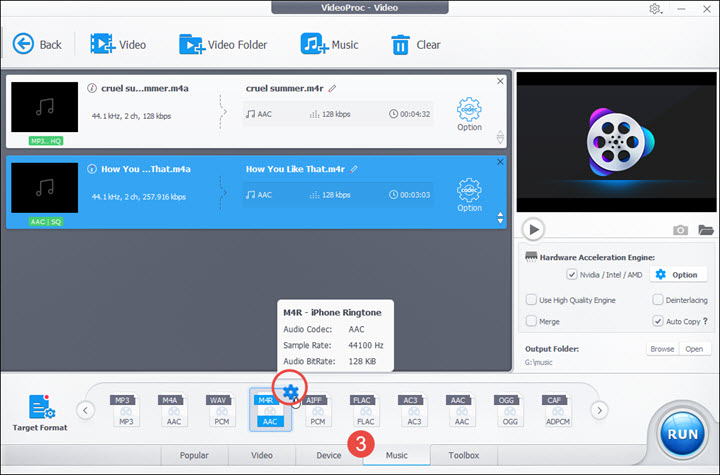The height and width of the screenshot is (475, 720).
Task: Open the Target Format panel
Action: (x=40, y=413)
